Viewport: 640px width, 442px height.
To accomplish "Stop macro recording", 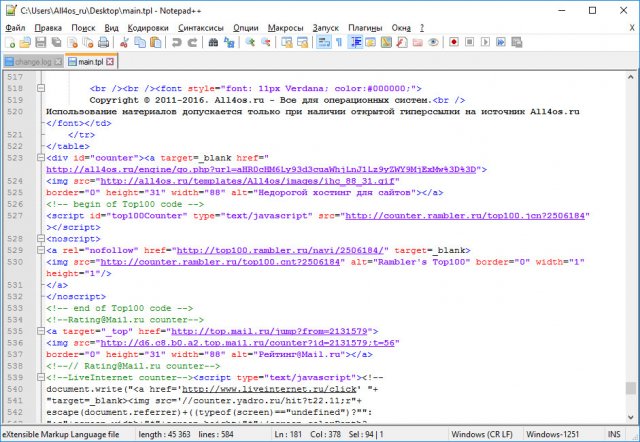I will [x=469, y=42].
